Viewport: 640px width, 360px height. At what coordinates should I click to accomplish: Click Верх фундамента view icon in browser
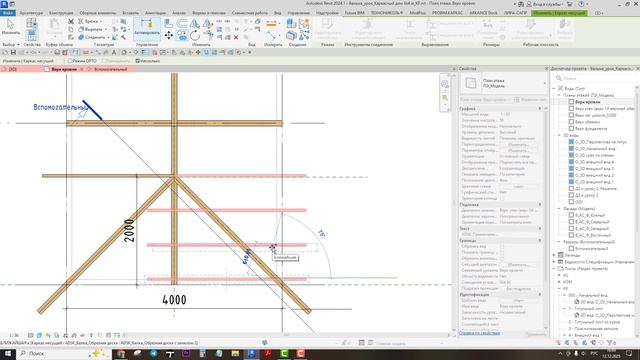571,129
